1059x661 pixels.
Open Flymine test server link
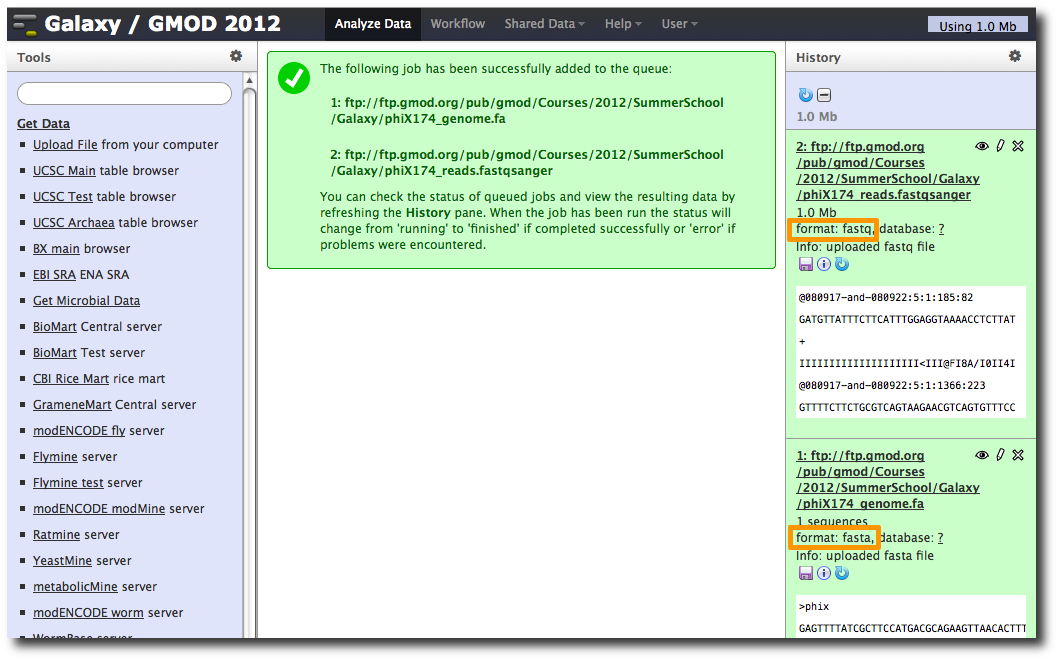pyautogui.click(x=68, y=483)
